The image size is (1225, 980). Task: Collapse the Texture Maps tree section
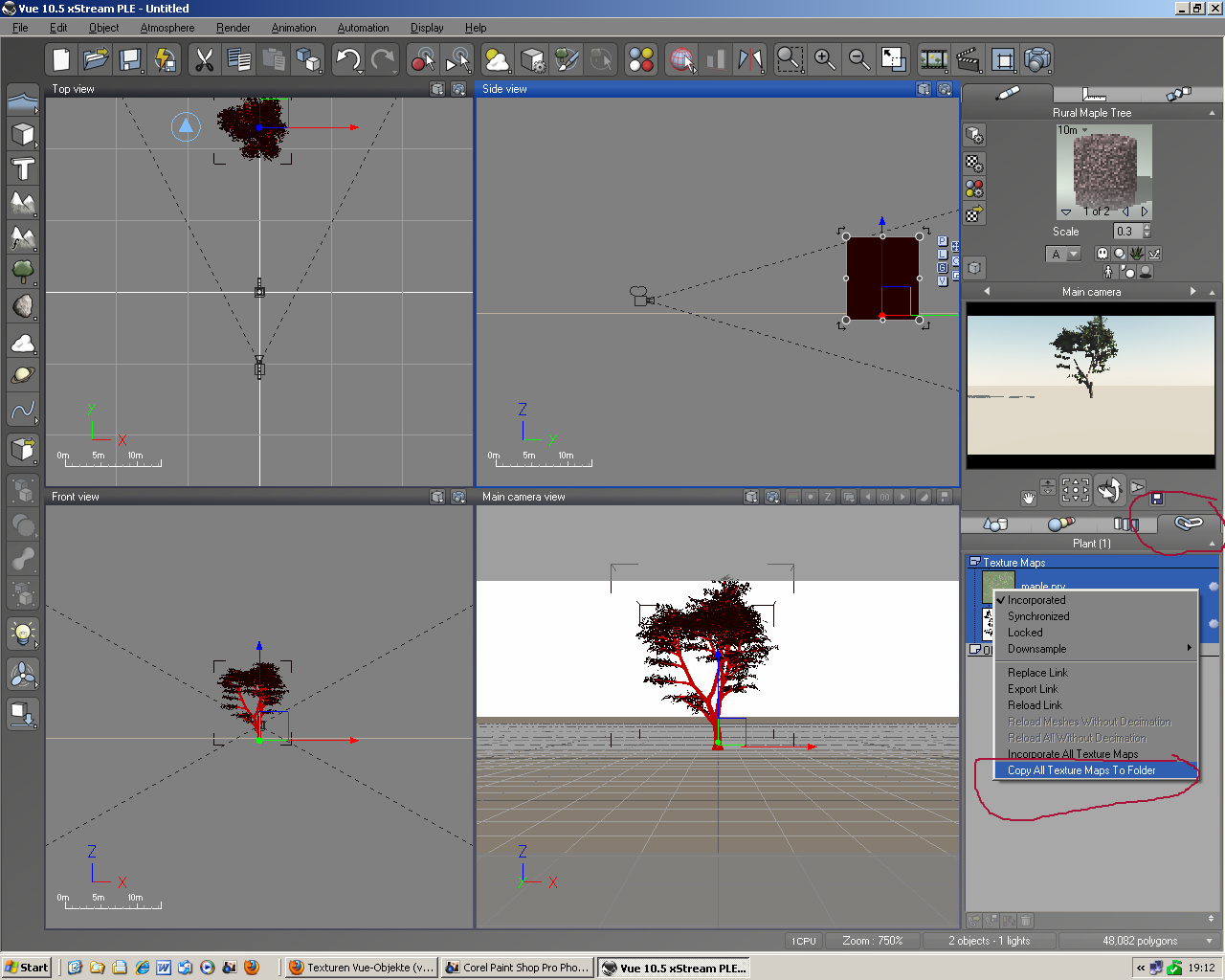[x=974, y=563]
